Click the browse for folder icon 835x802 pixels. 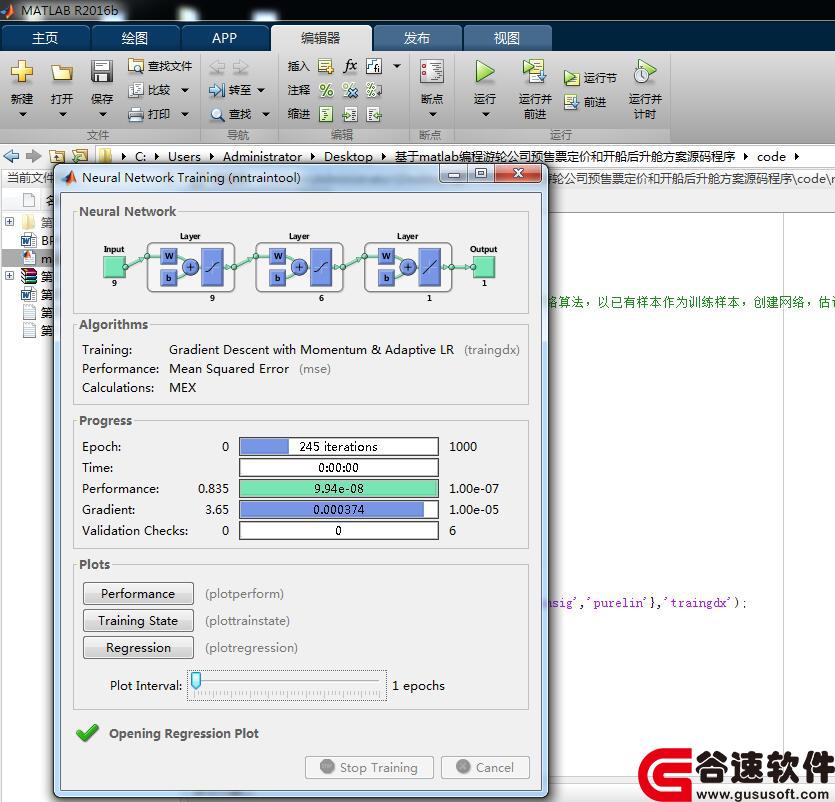(80, 156)
